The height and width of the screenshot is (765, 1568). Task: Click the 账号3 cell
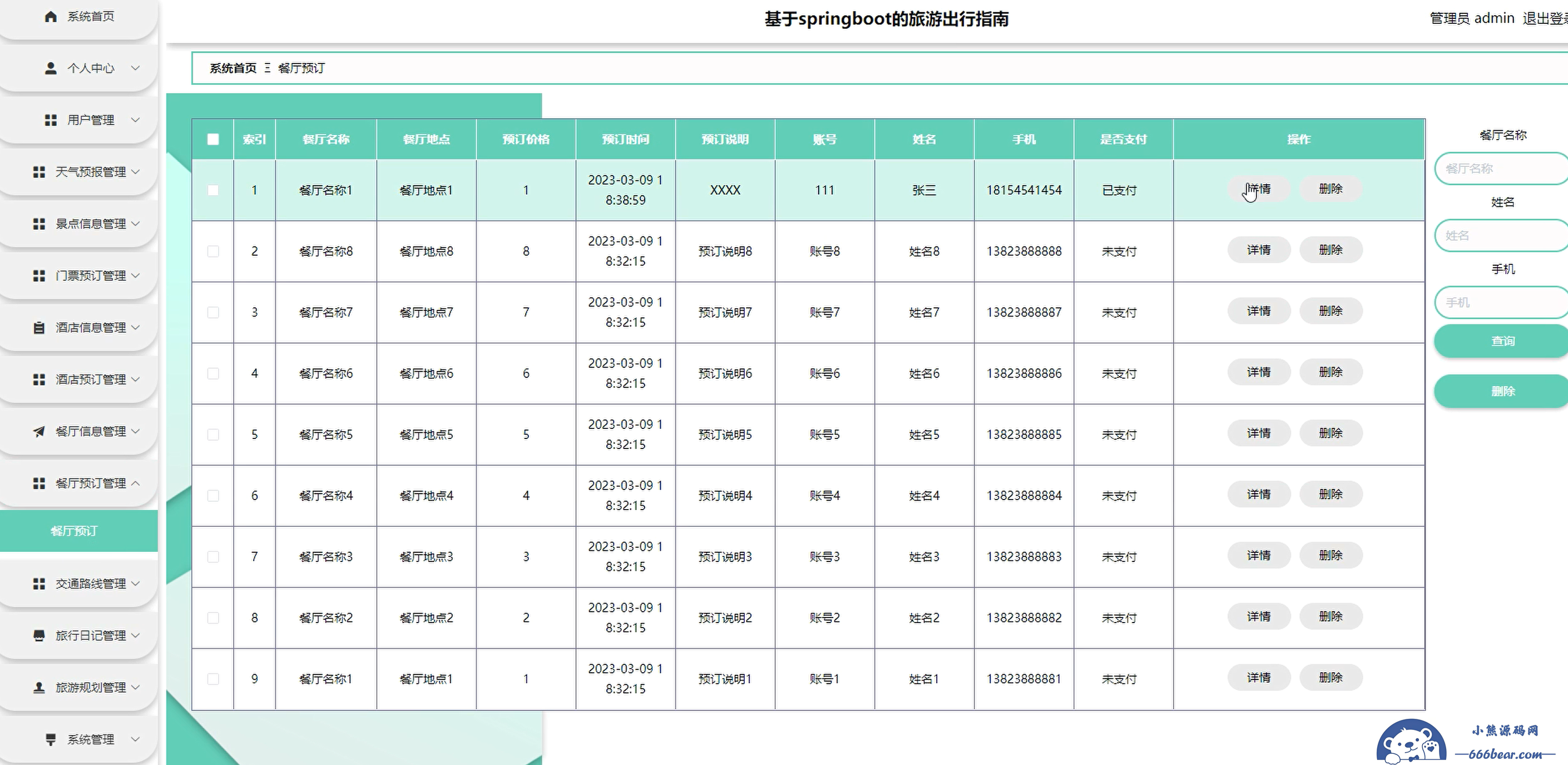(x=825, y=557)
